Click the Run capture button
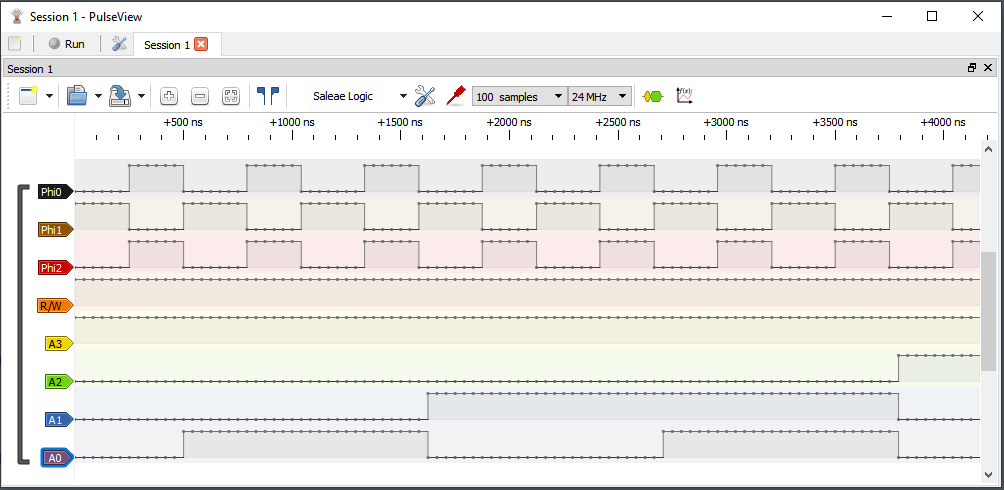Viewport: 1004px width, 490px height. (66, 44)
